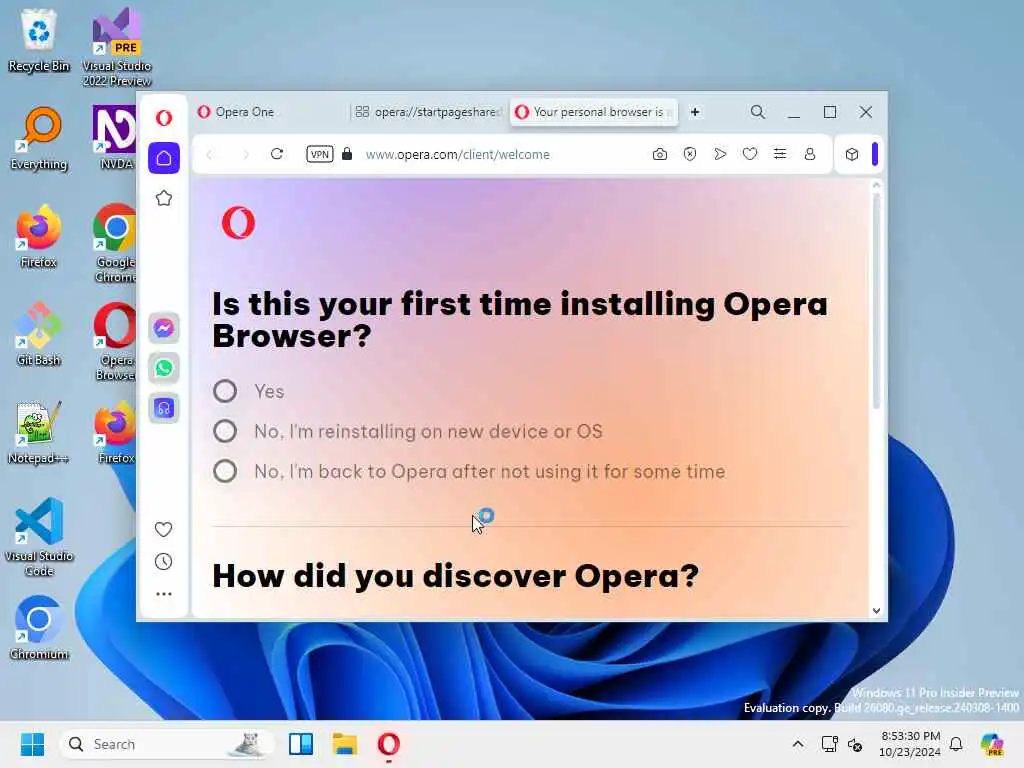Click the vertical scrollbar thumb
This screenshot has width=1024, height=768.
coord(876,300)
